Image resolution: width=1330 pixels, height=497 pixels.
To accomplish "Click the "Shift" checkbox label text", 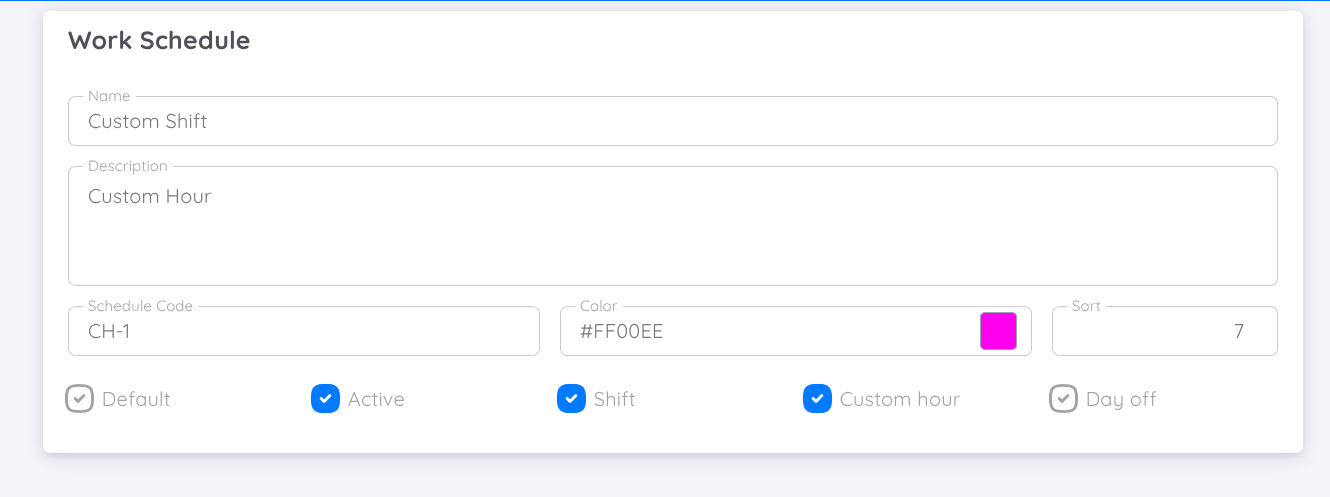I will coord(614,399).
